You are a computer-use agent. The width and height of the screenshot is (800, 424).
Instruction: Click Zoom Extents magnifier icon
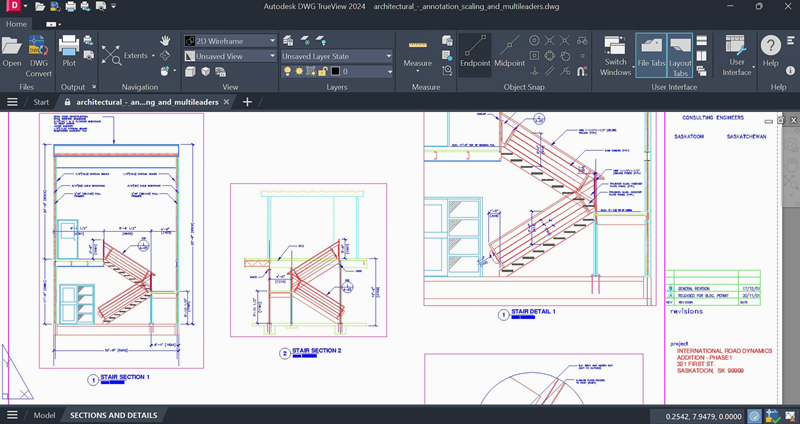(x=111, y=55)
